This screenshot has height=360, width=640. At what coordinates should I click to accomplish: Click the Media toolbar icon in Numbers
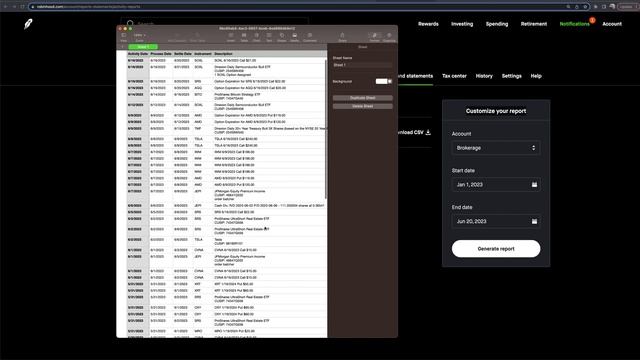tap(294, 37)
